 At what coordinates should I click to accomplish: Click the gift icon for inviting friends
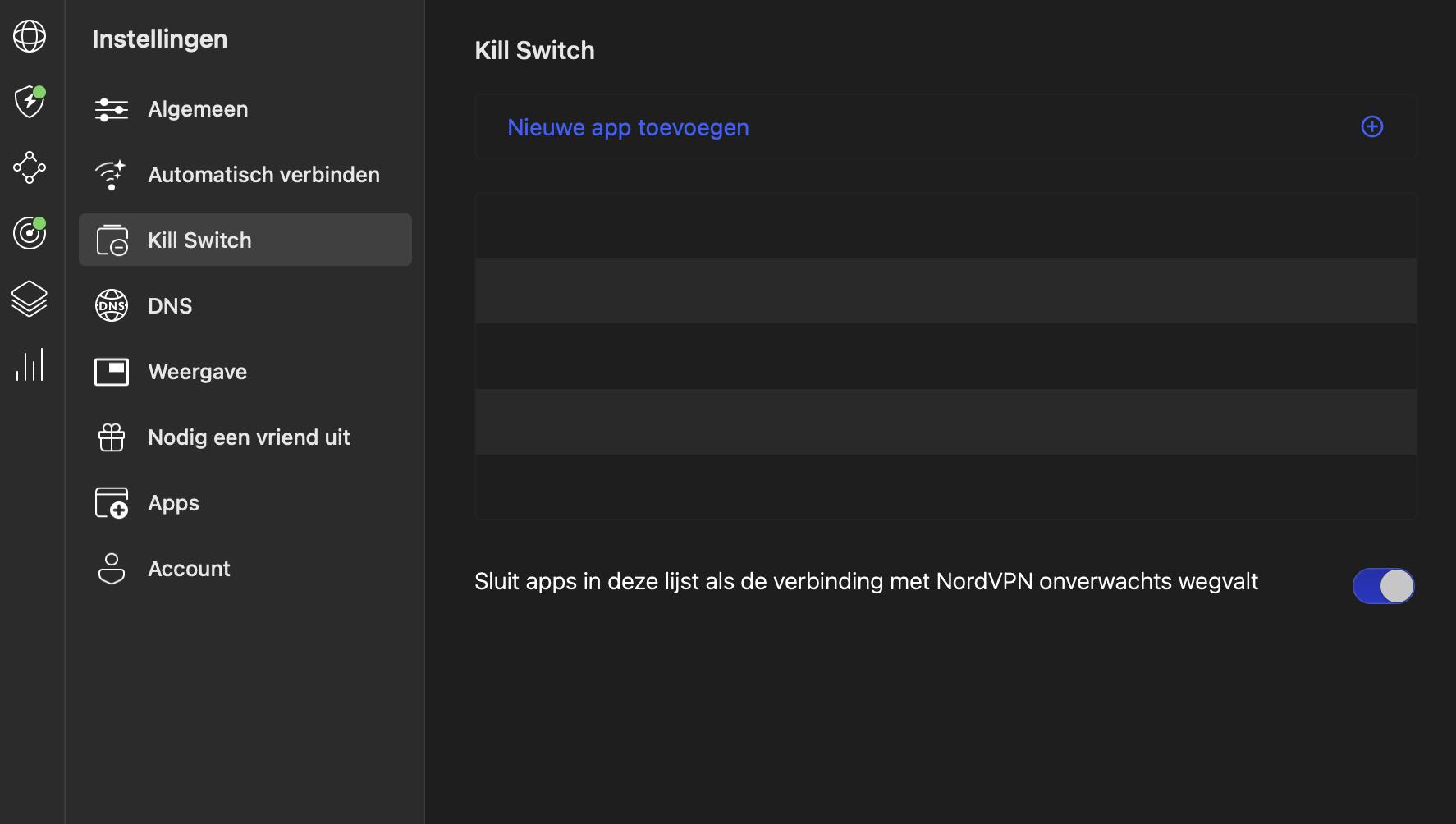112,437
